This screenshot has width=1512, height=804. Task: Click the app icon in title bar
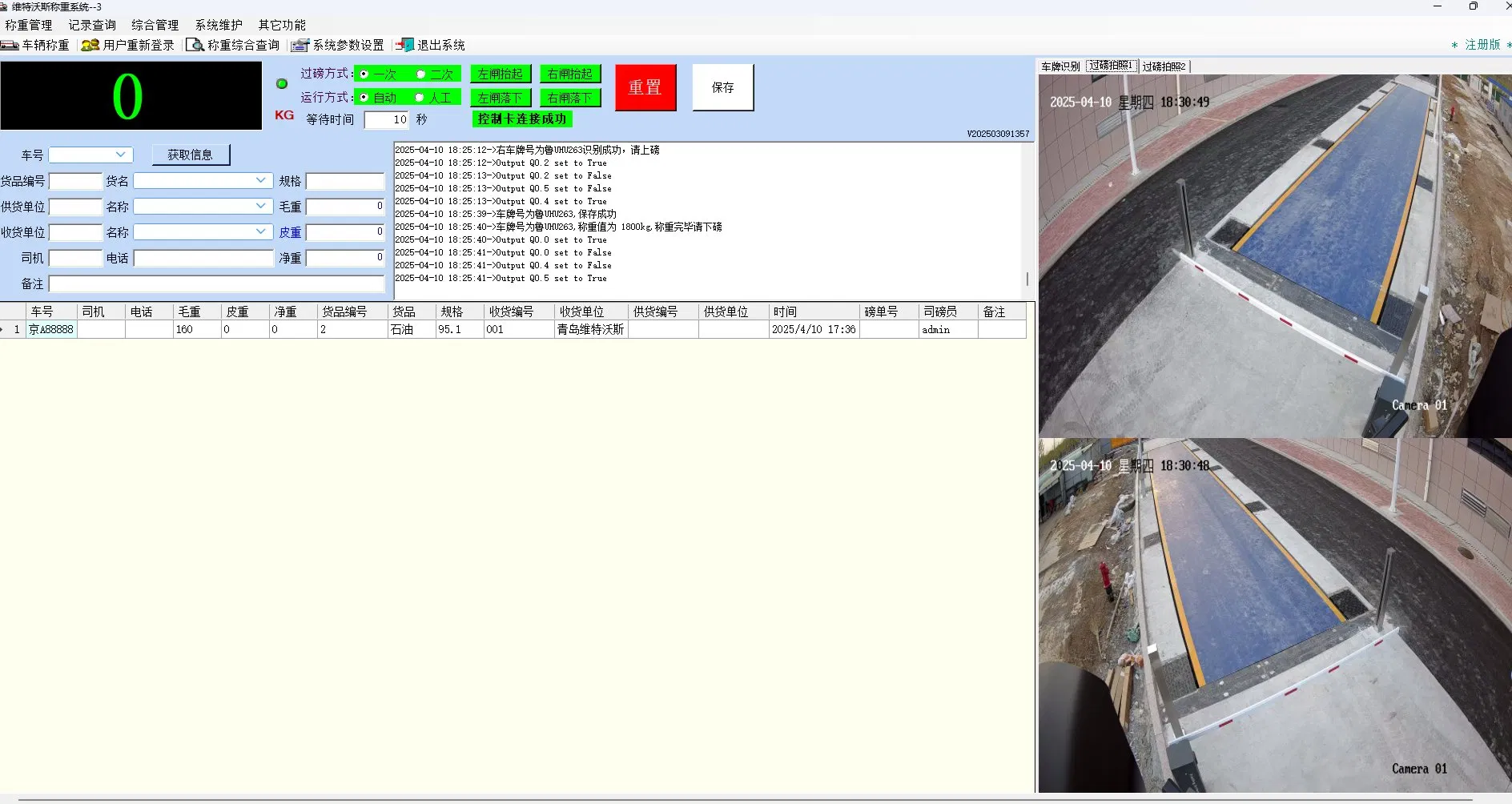tap(5, 6)
